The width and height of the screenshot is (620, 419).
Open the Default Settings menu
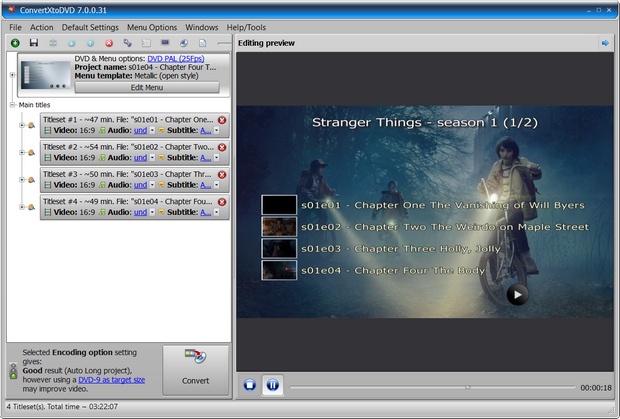pos(90,27)
